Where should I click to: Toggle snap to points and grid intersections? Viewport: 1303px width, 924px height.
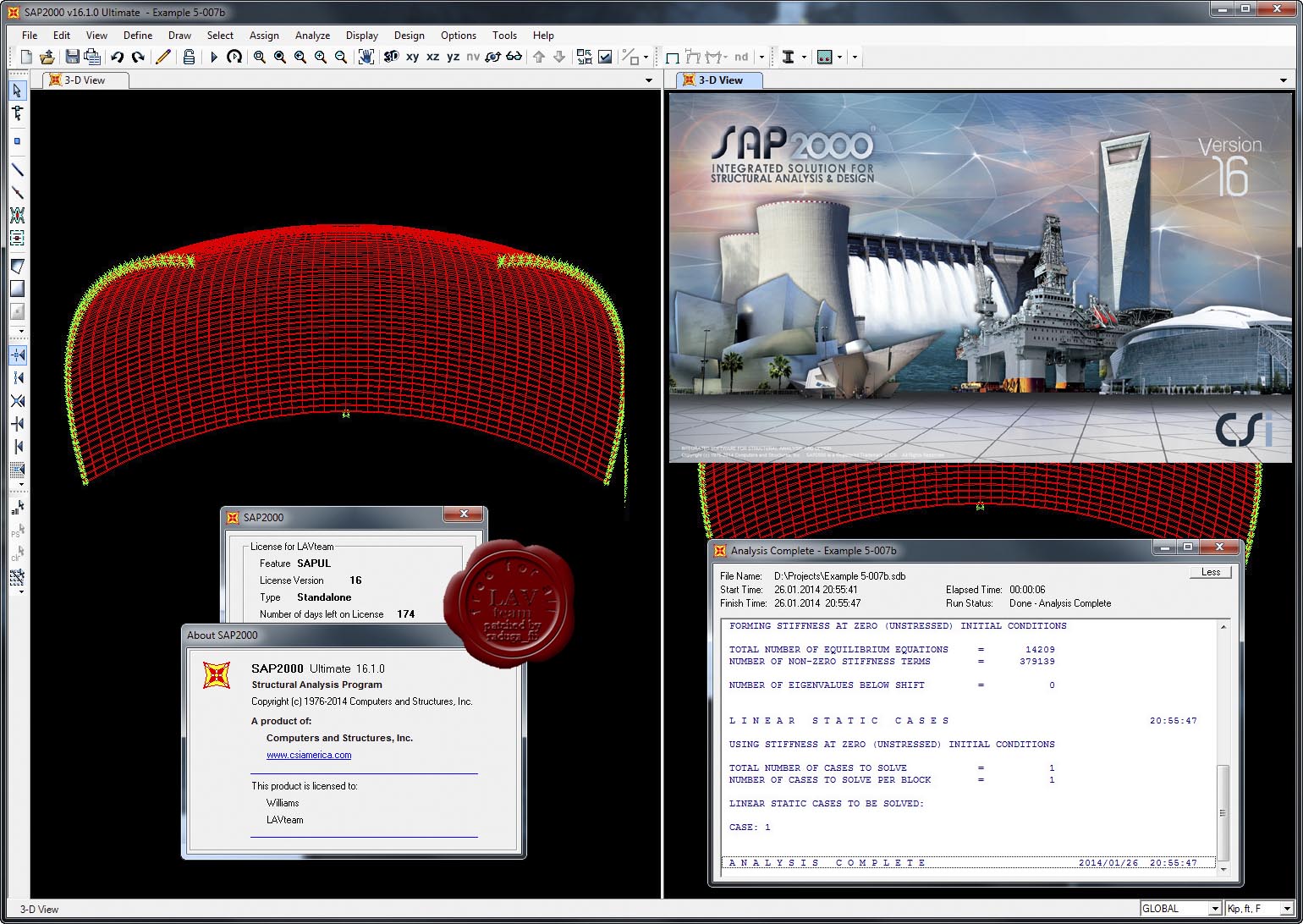[17, 355]
